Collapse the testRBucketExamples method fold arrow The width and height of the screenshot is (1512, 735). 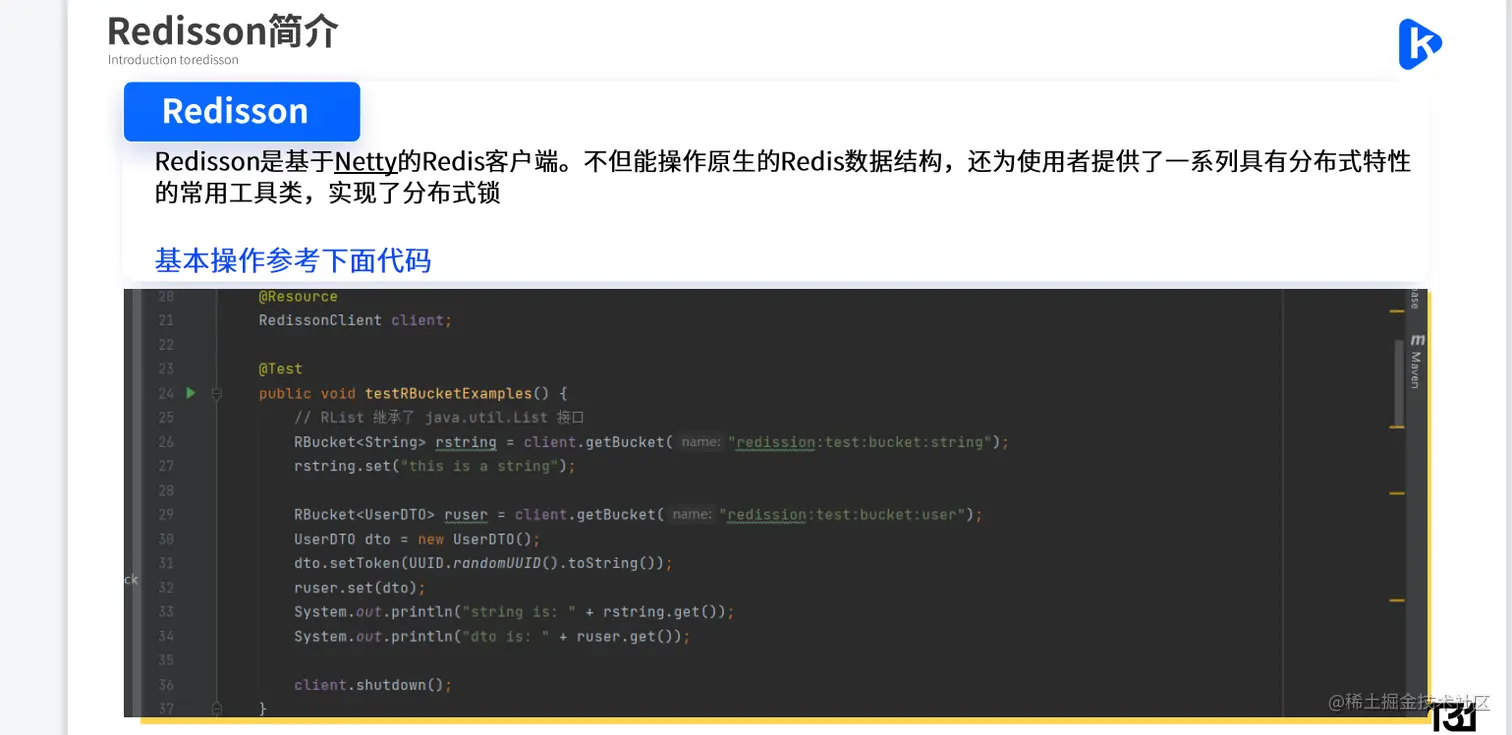coord(215,394)
